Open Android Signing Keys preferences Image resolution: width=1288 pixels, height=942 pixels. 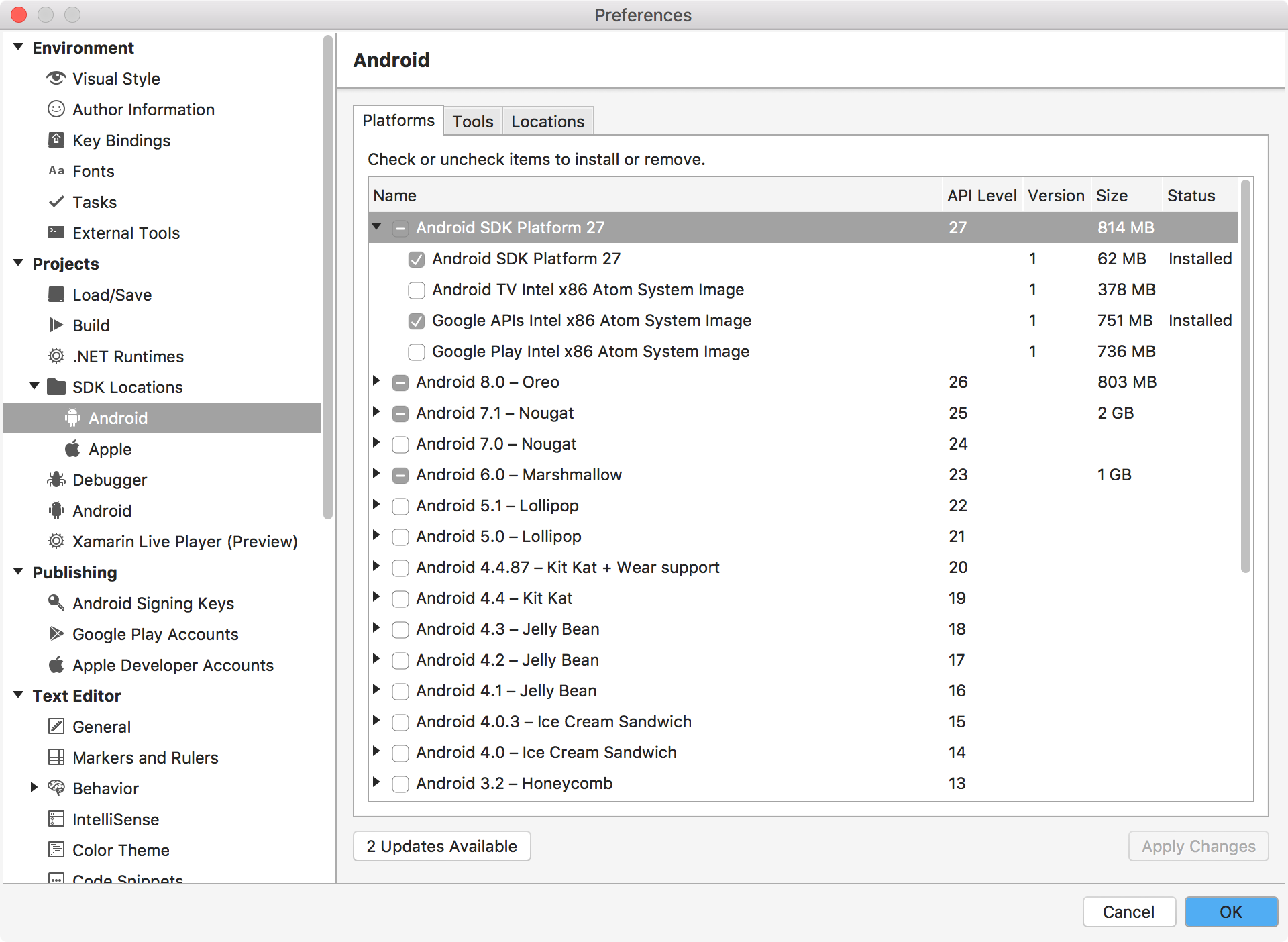click(x=154, y=603)
